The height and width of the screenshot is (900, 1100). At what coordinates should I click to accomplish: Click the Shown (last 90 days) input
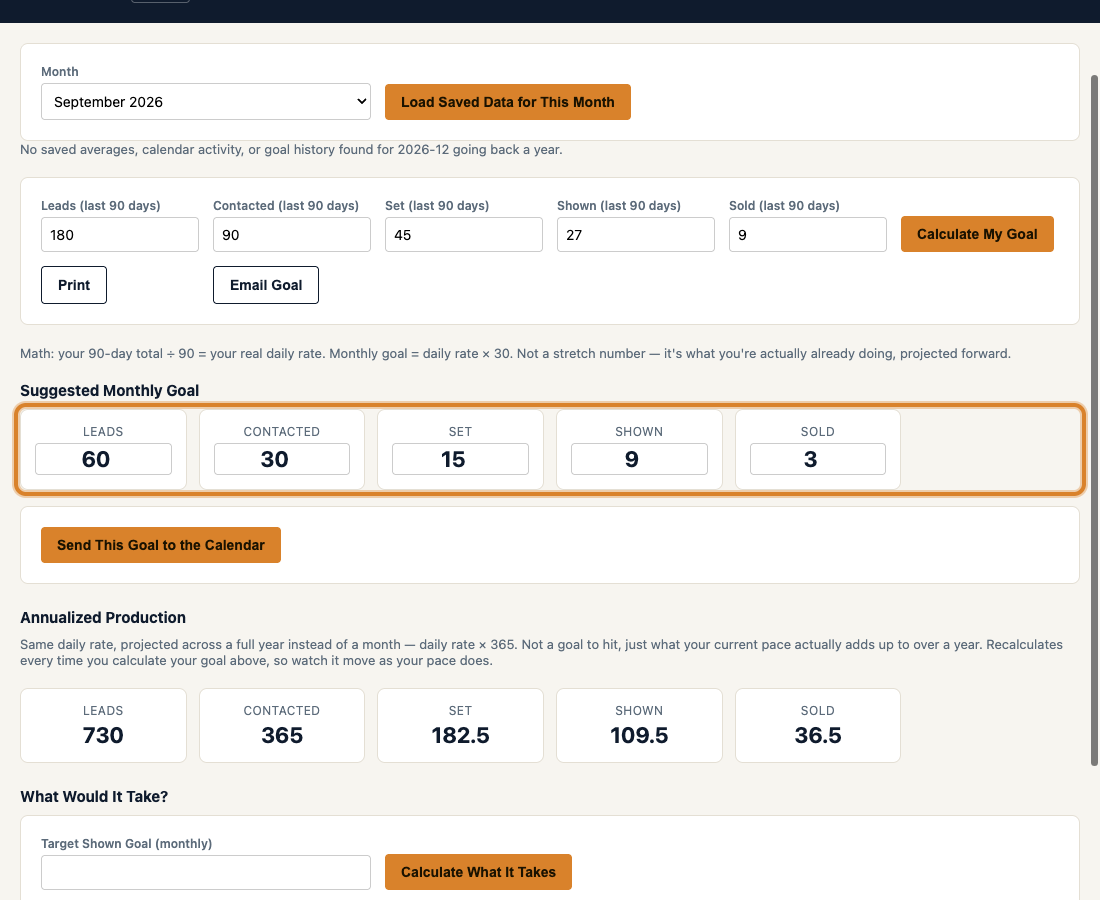(x=636, y=234)
